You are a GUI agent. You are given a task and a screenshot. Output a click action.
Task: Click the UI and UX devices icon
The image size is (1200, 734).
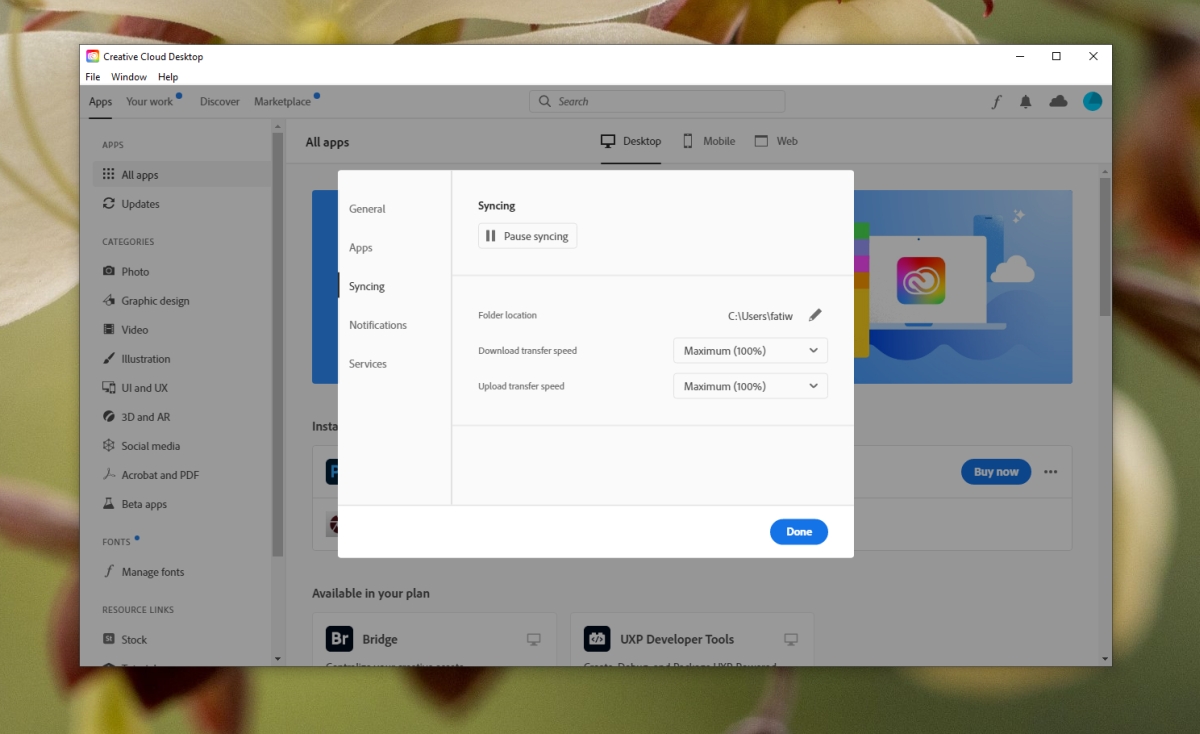pyautogui.click(x=109, y=387)
